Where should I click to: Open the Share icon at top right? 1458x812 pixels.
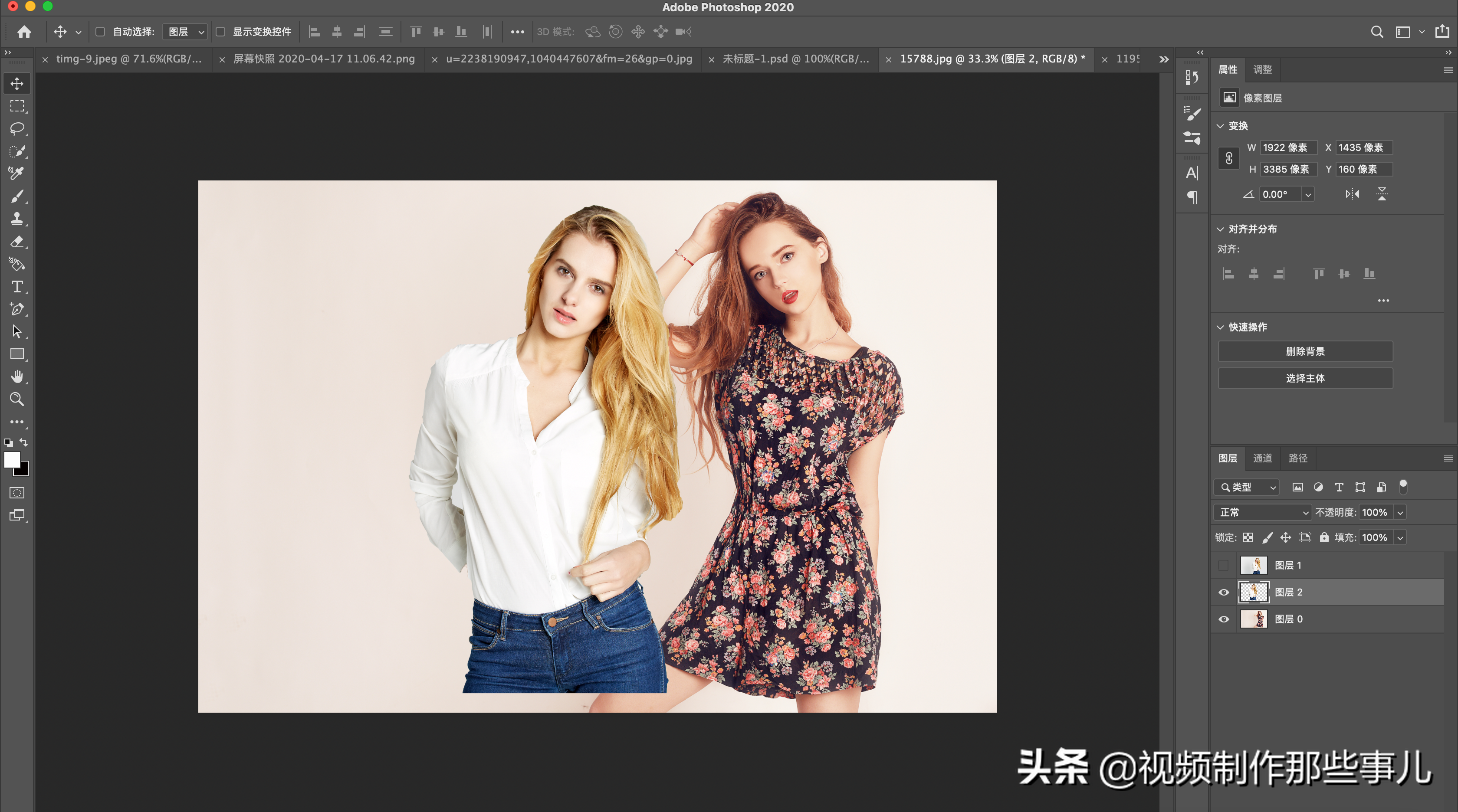[x=1442, y=32]
